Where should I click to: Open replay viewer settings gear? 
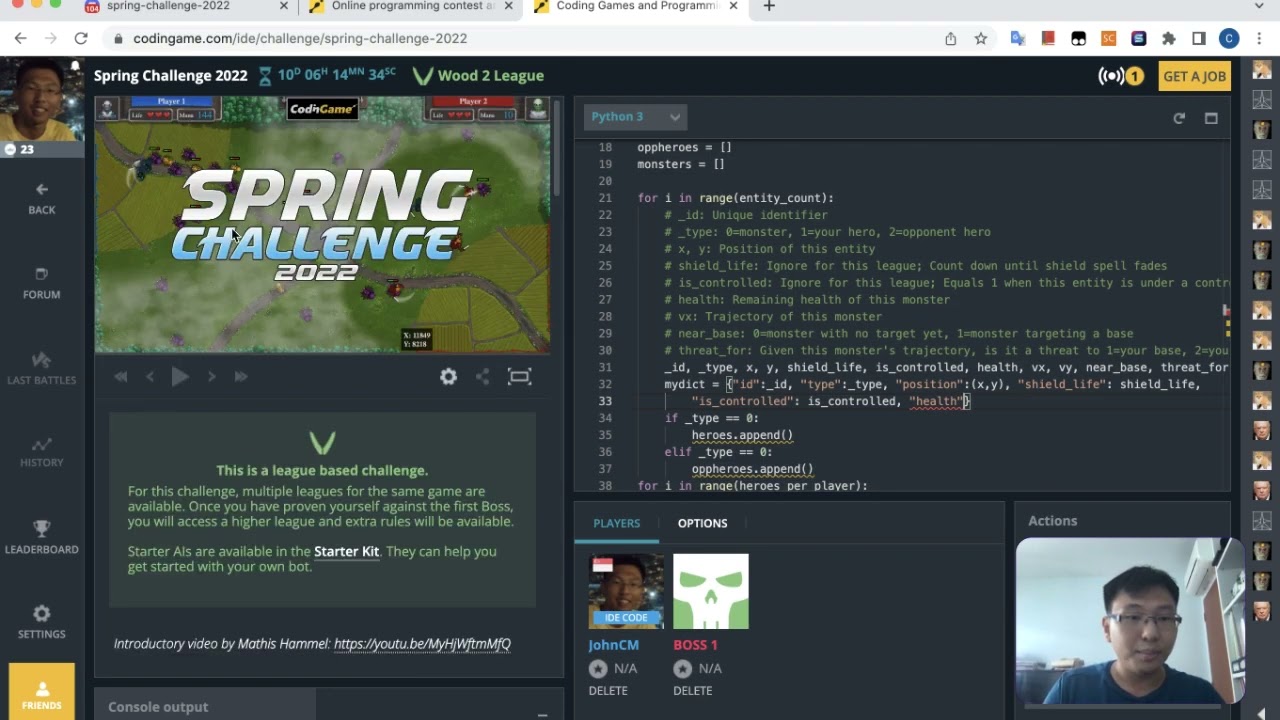click(x=448, y=377)
